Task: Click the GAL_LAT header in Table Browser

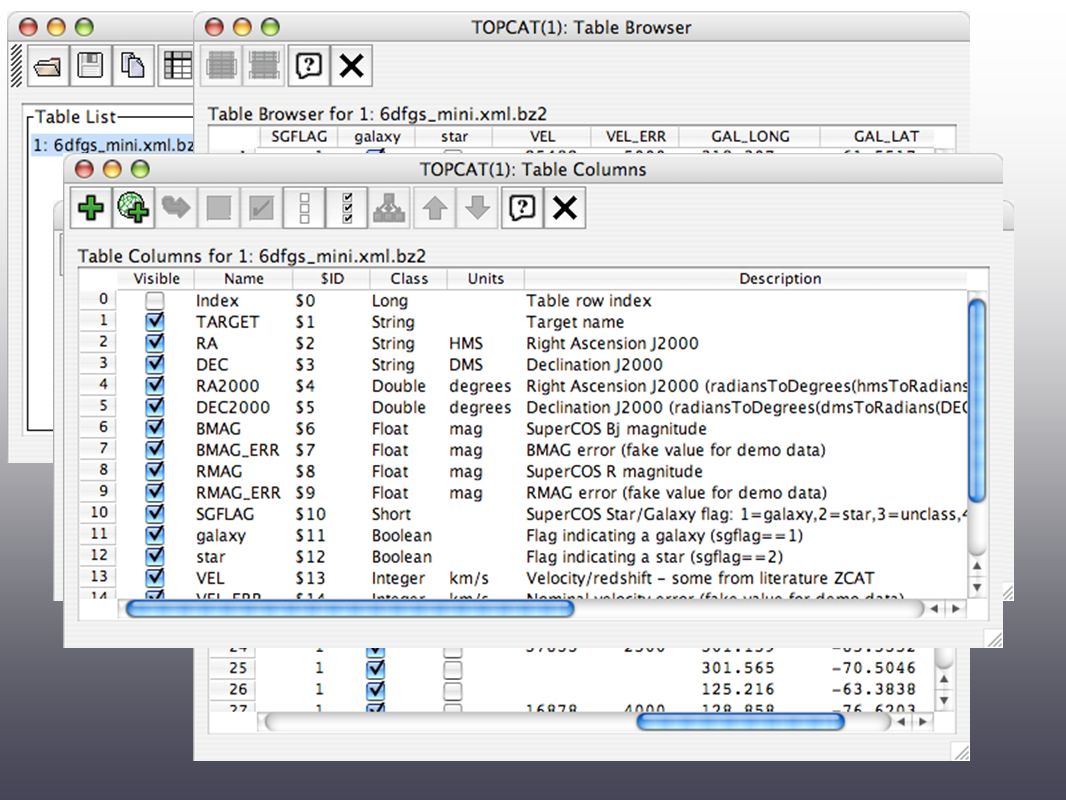Action: (886, 137)
